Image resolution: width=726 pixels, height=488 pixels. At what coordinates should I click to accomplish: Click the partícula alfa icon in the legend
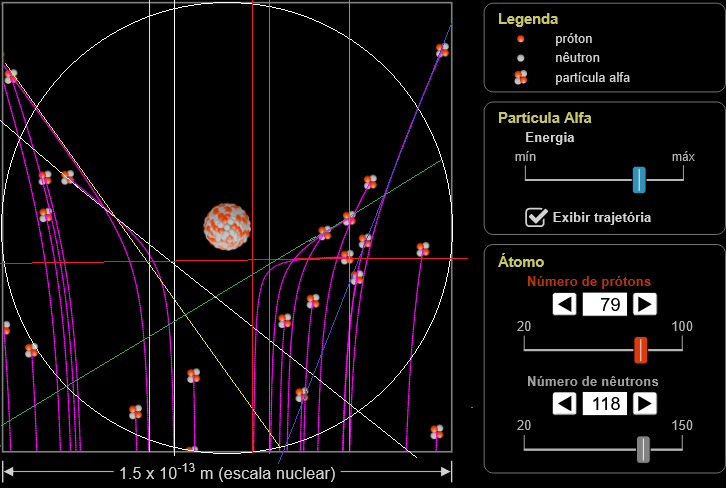[x=521, y=77]
